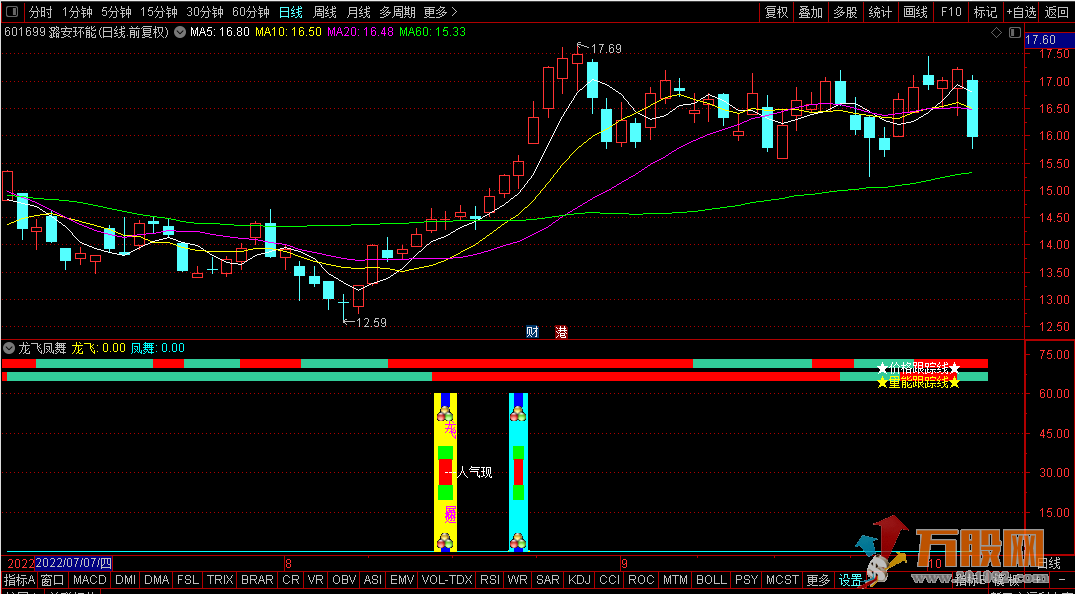Select the 30分钟 period
The image size is (1075, 594).
(x=204, y=12)
